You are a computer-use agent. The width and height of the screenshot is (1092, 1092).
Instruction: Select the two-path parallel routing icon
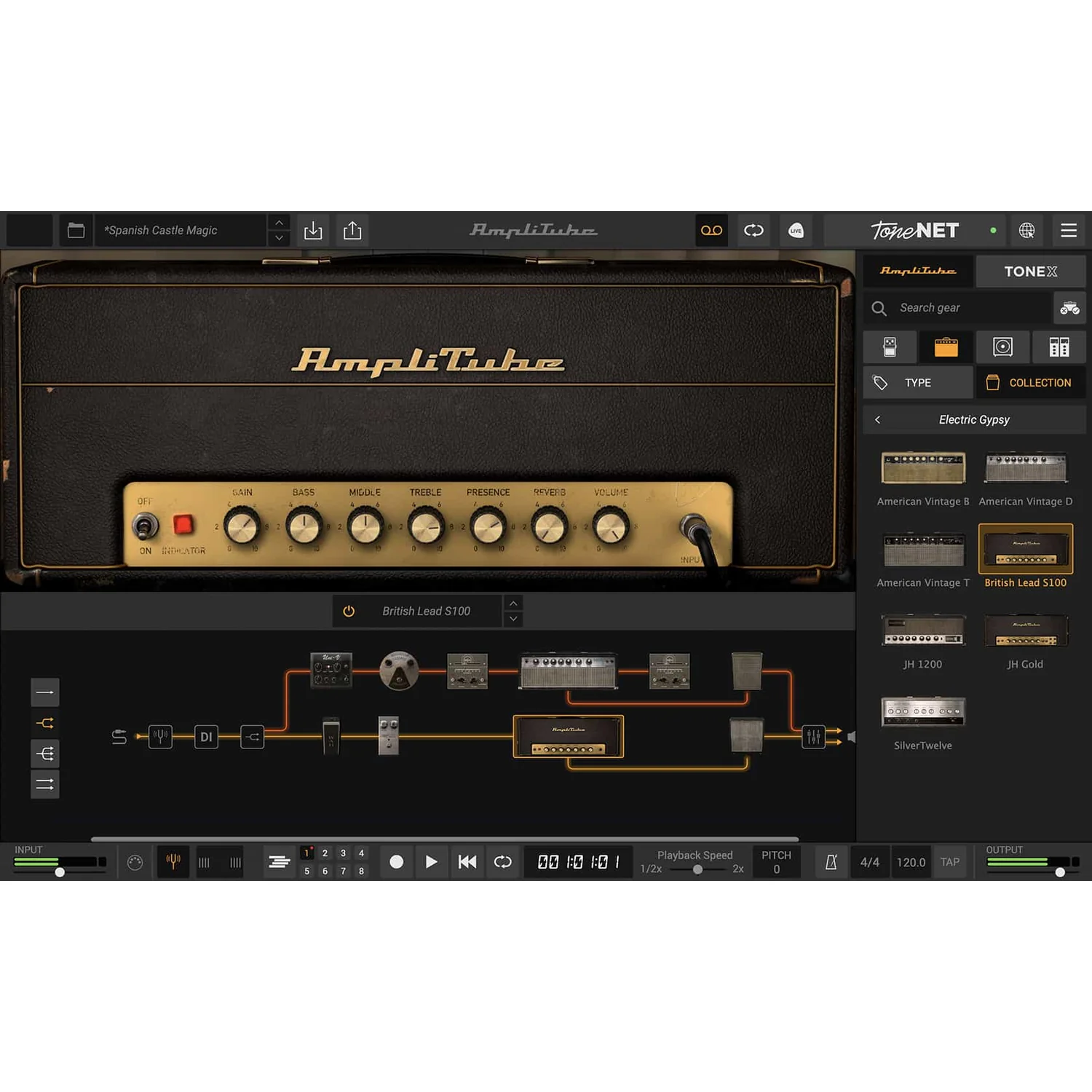pyautogui.click(x=45, y=723)
